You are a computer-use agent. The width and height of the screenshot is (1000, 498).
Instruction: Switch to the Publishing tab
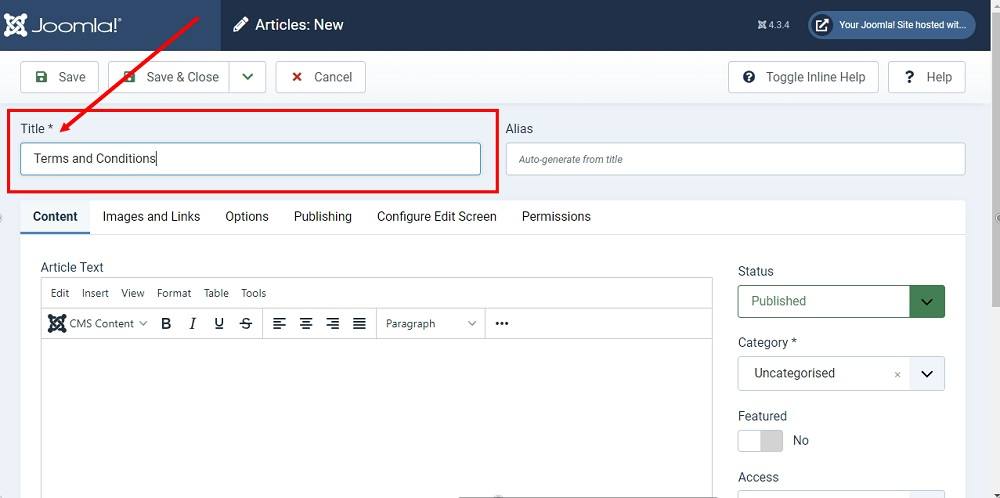click(323, 217)
